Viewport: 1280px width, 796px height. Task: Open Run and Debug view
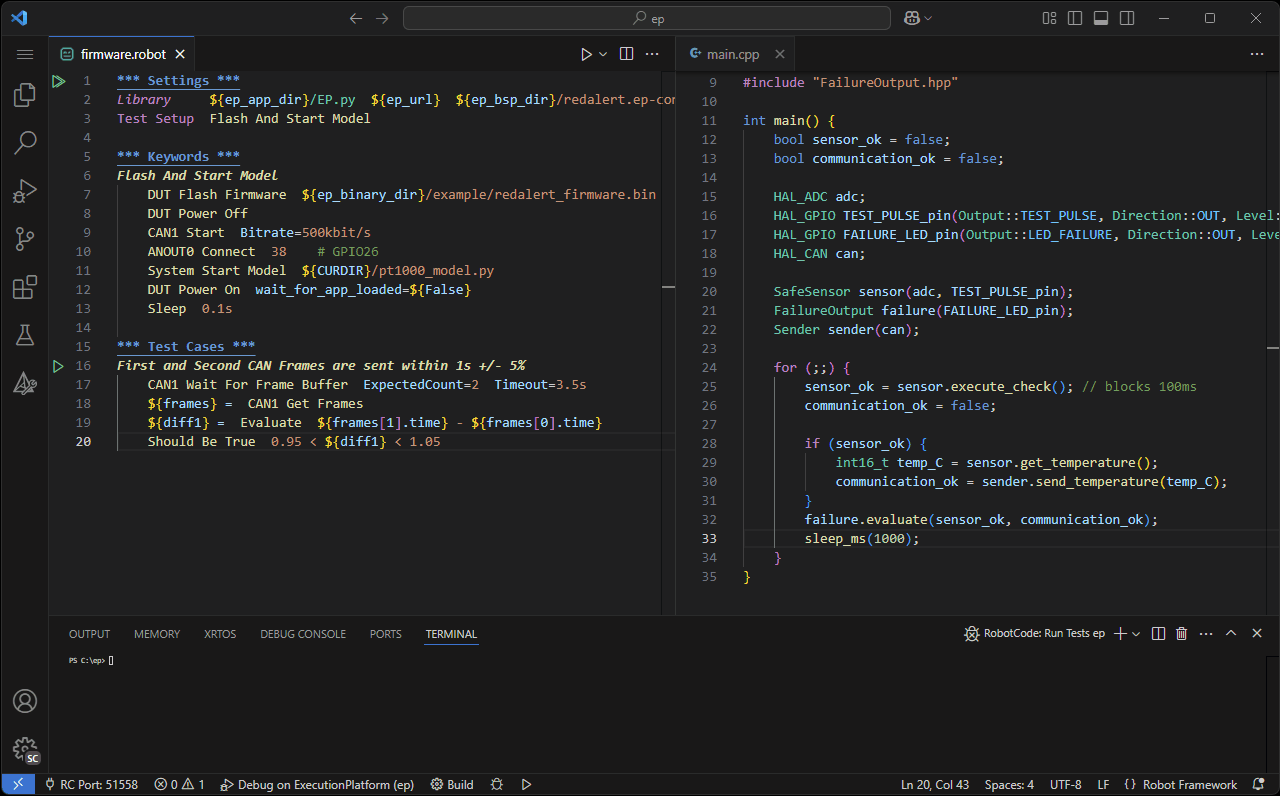[x=25, y=191]
